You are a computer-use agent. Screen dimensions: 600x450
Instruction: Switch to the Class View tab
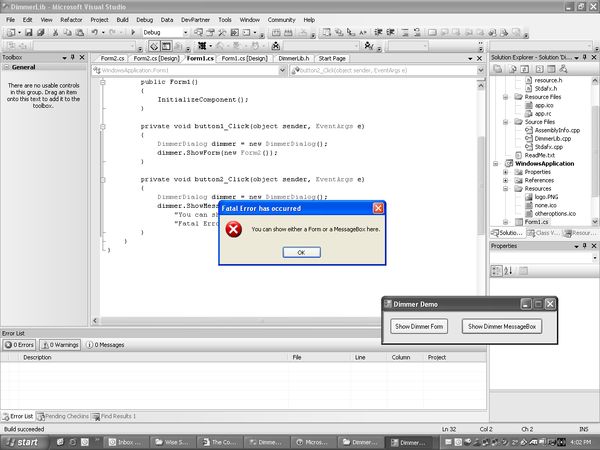544,233
